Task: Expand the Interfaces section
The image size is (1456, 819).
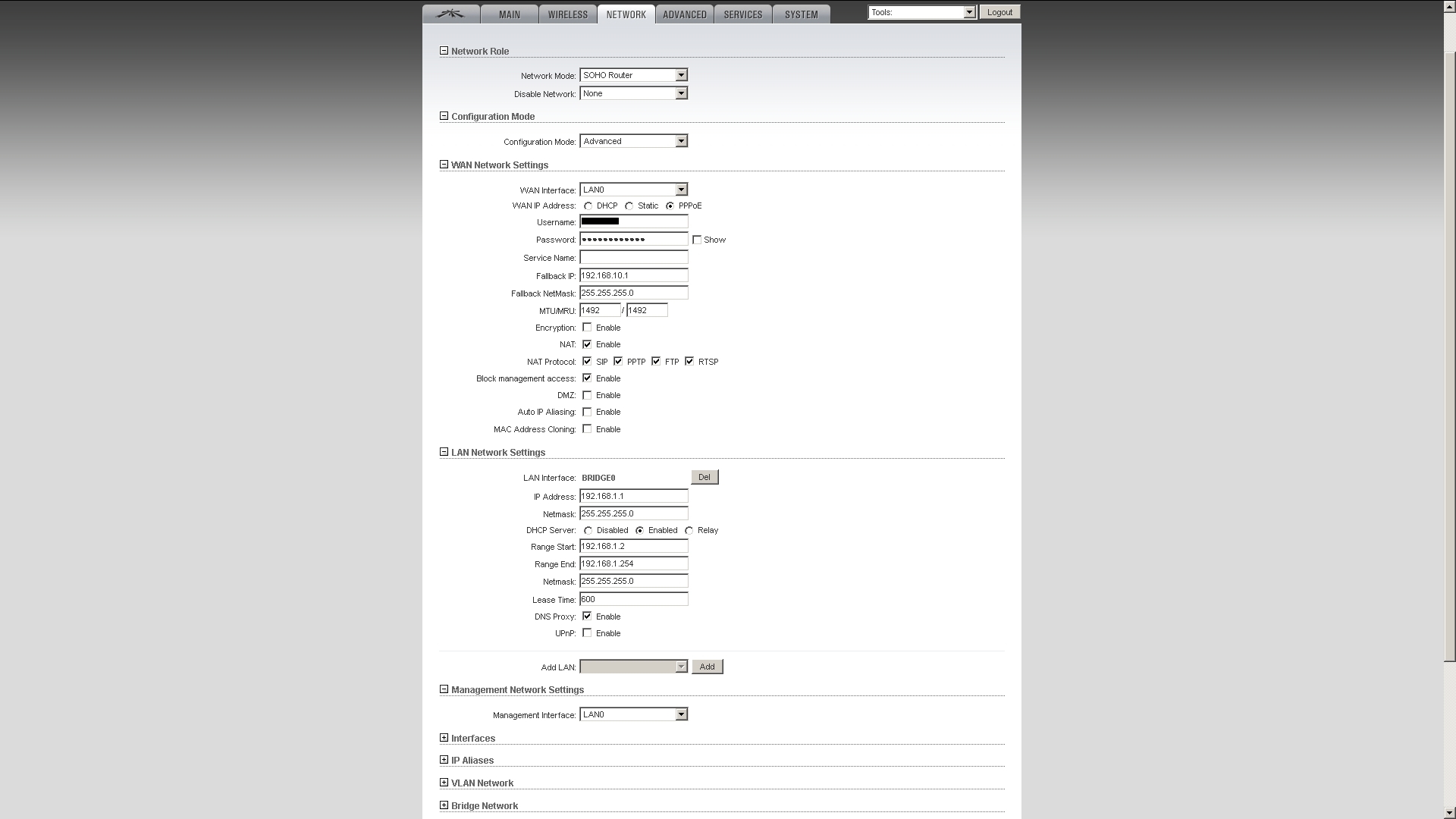Action: pyautogui.click(x=444, y=738)
